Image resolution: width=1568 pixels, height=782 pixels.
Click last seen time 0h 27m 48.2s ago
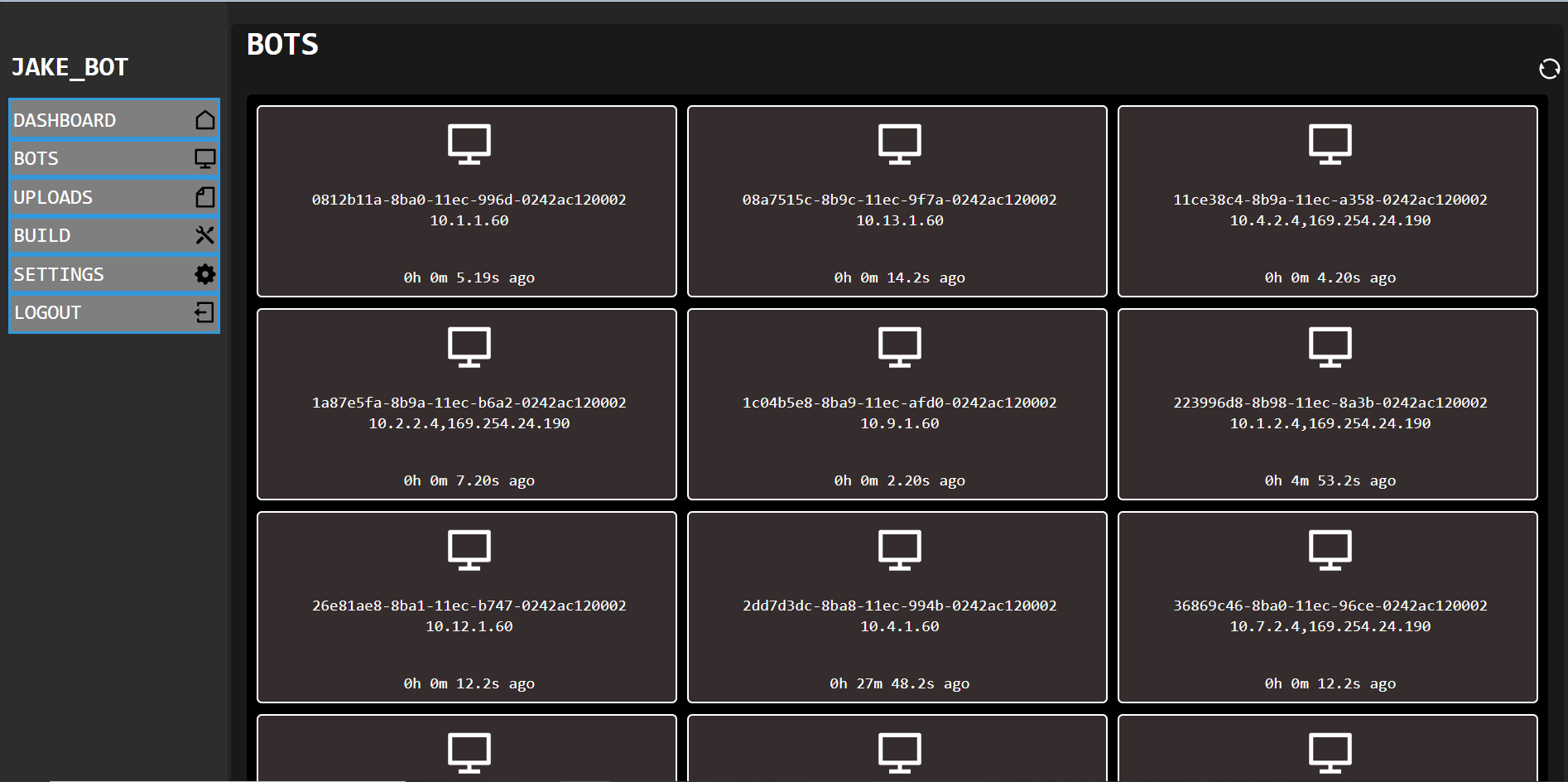tap(900, 683)
